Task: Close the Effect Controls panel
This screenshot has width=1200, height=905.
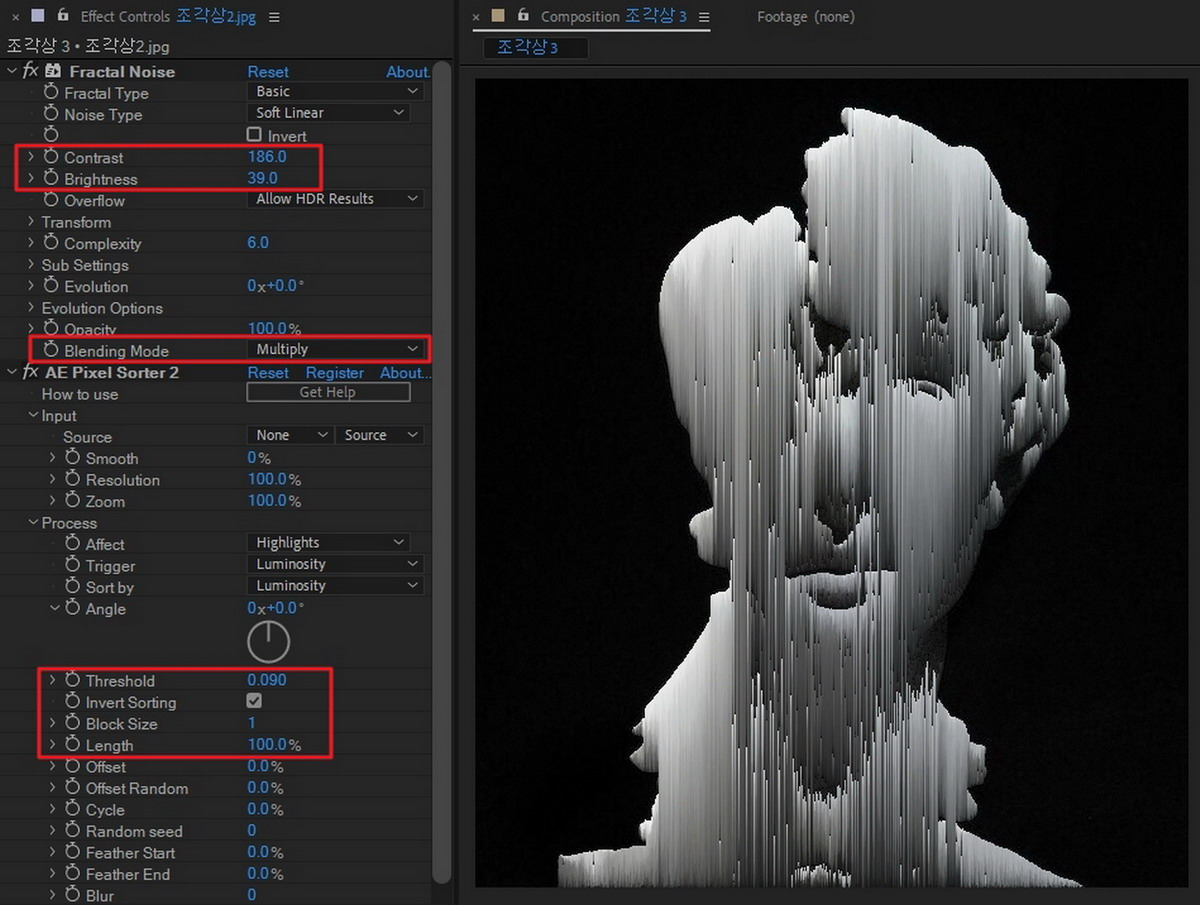Action: coord(15,17)
